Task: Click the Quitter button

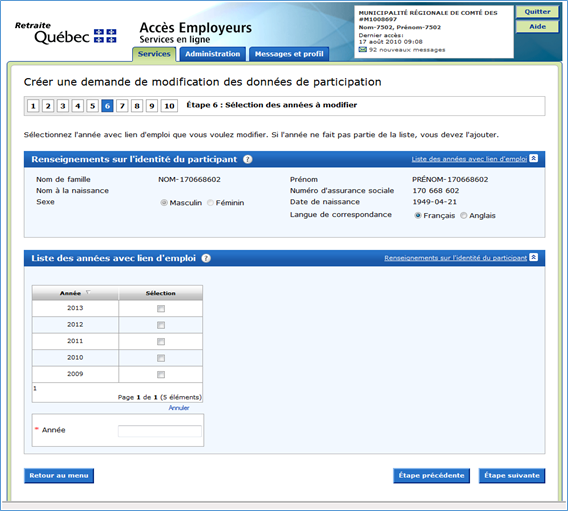Action: 537,12
